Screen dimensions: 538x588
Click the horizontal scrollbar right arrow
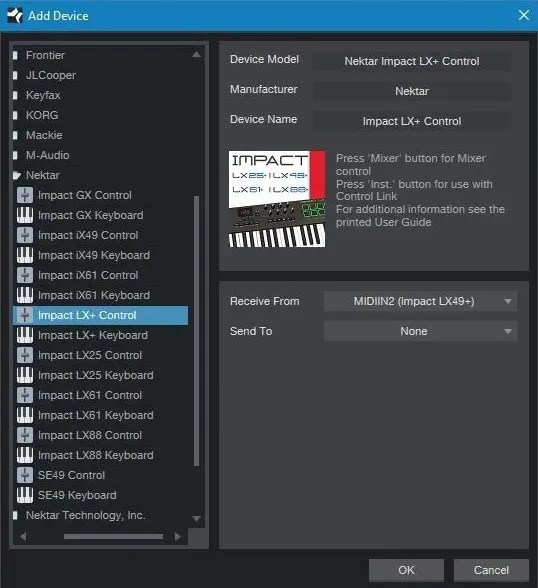178,537
